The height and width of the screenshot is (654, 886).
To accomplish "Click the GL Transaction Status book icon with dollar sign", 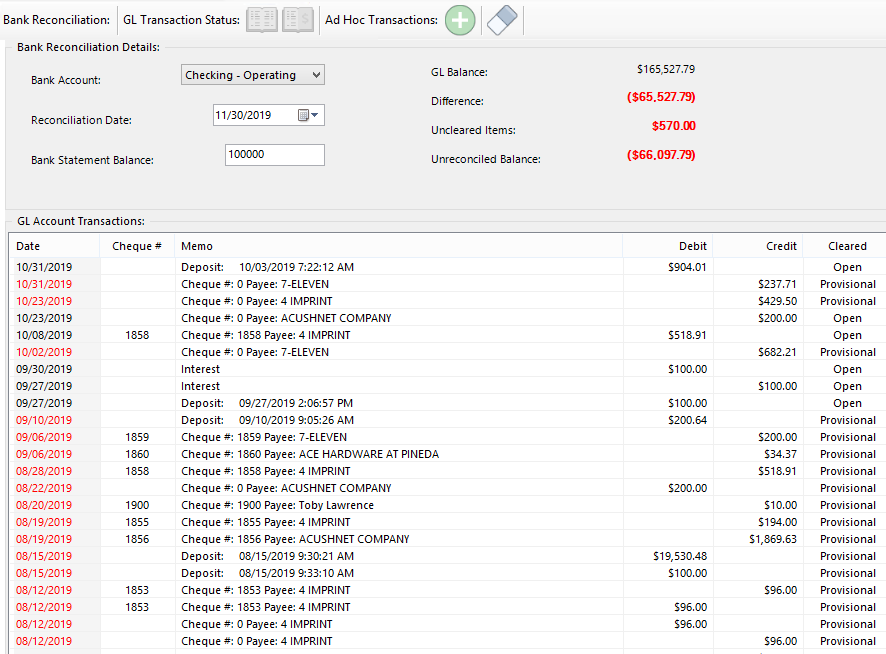I will tap(297, 20).
